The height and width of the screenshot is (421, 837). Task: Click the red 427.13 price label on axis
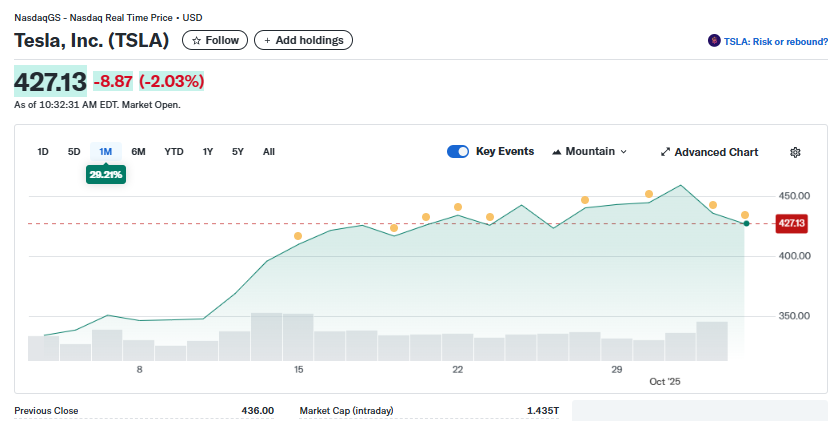[791, 223]
